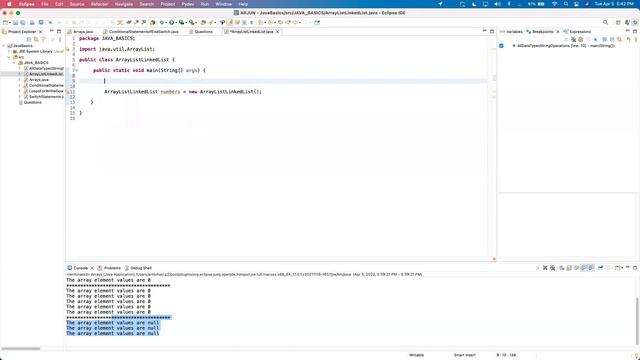Open the Refactor menu

[x=100, y=4]
